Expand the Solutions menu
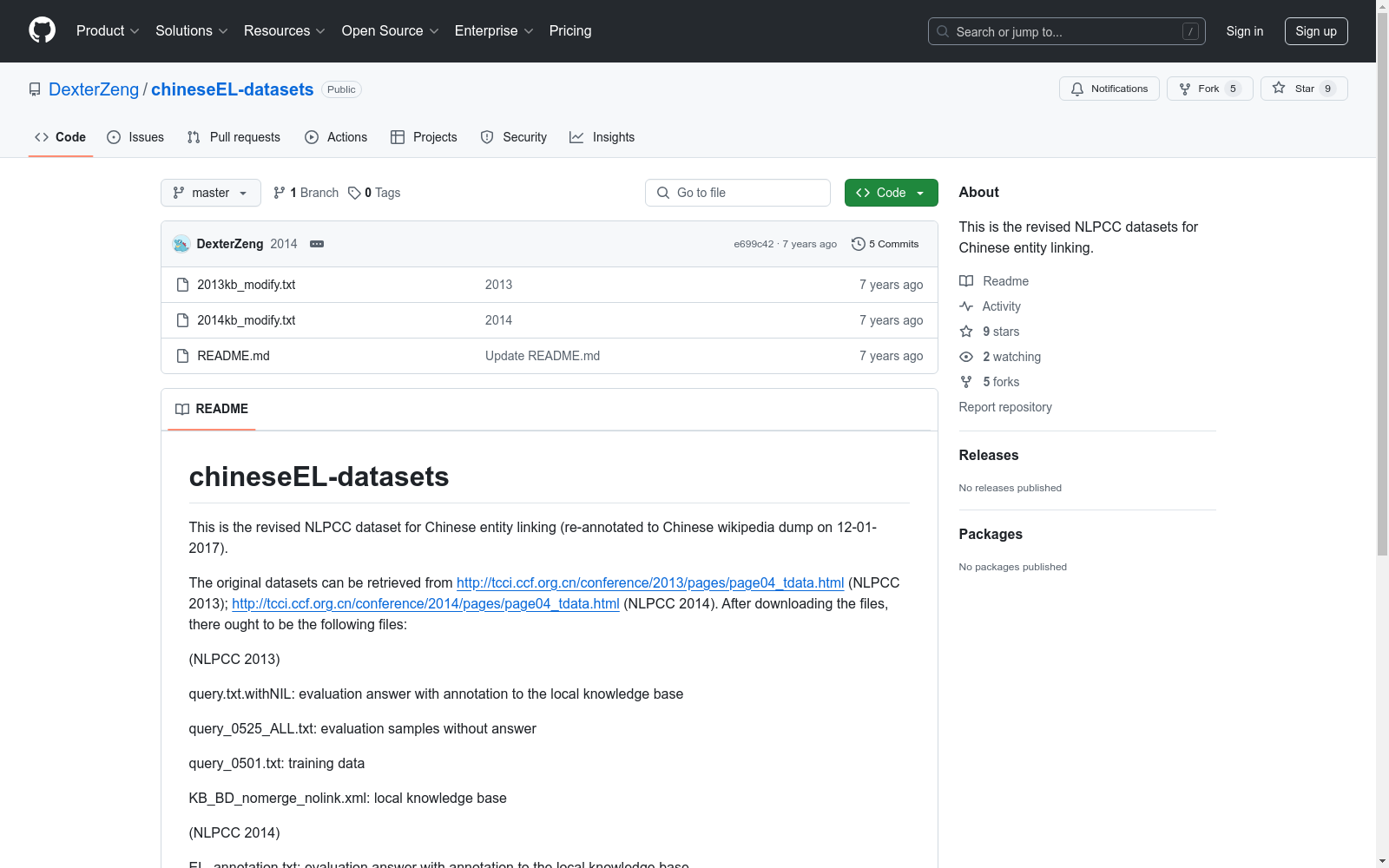This screenshot has width=1389, height=868. [192, 31]
